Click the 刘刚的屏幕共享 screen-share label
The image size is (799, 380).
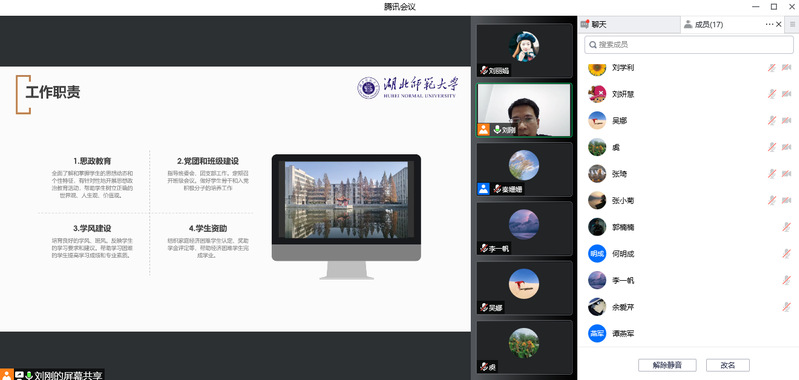(68, 375)
